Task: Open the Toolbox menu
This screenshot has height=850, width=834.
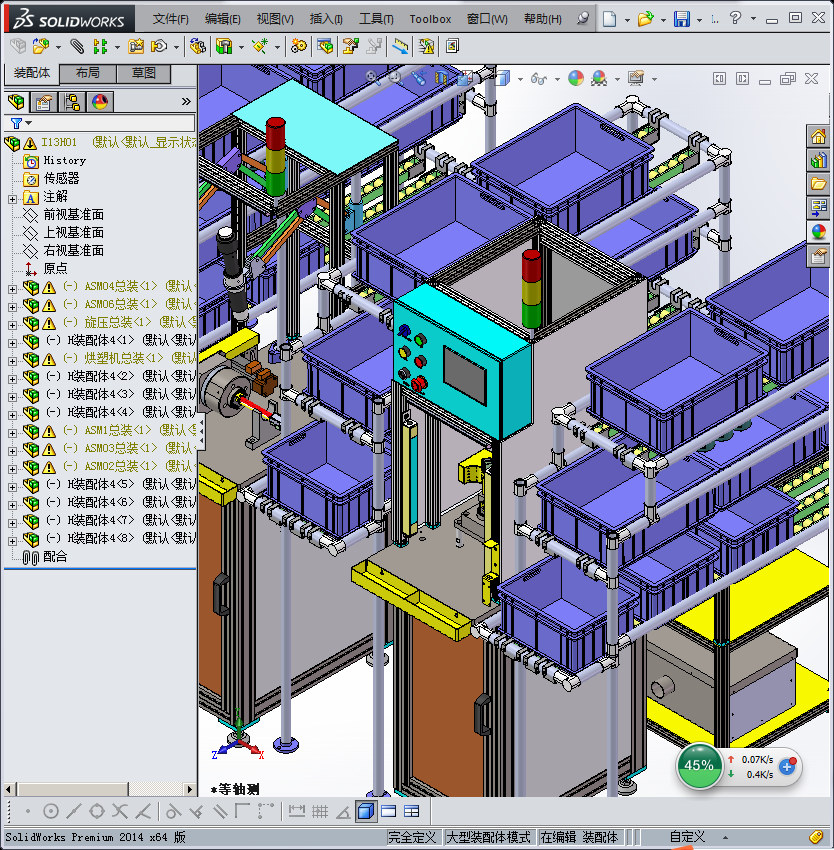Action: point(430,19)
